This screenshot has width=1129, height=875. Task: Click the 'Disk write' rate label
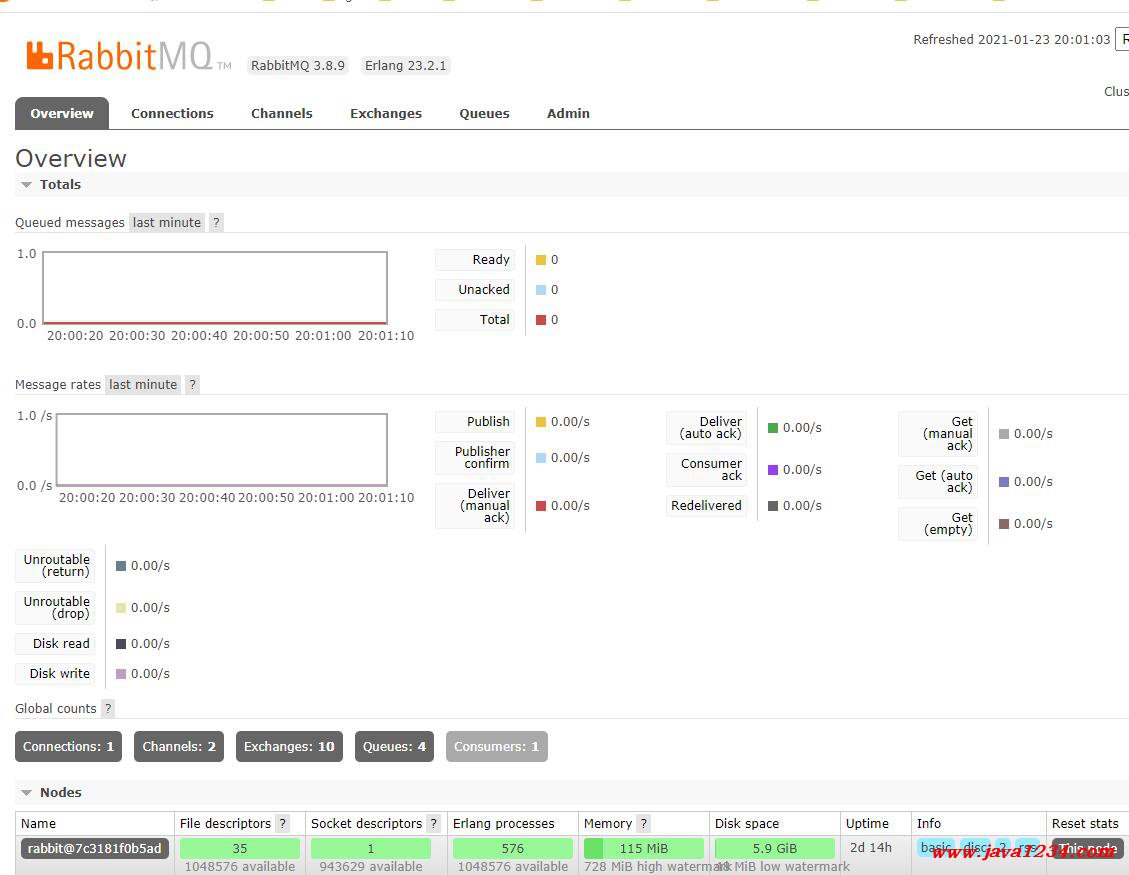[55, 674]
